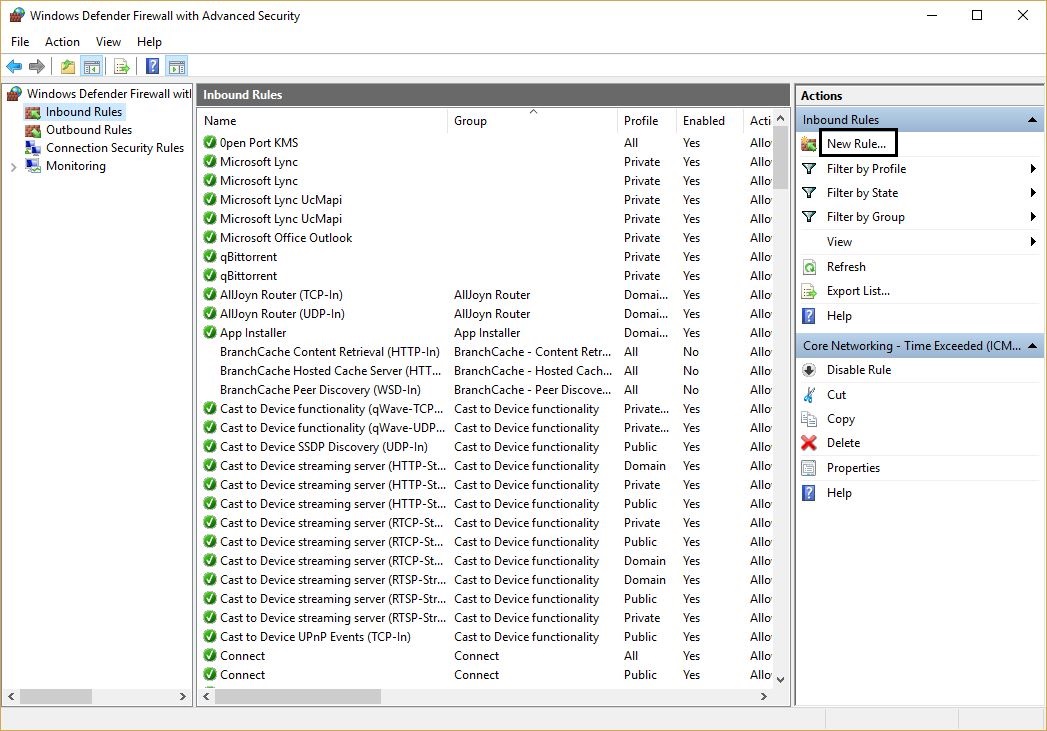Click the Cut icon for the selected rule
Screen dimensions: 1047x731
point(807,394)
